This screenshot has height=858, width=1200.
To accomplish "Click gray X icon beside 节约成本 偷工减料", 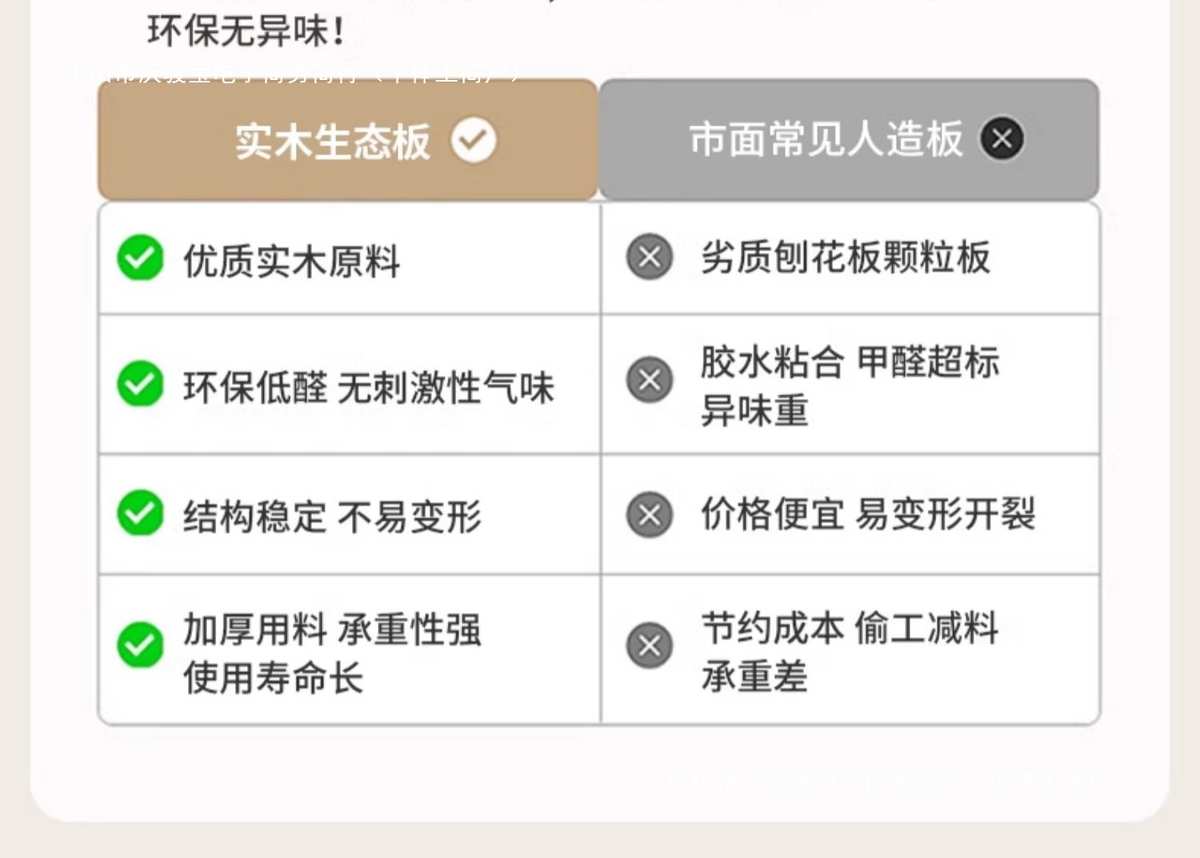I will pyautogui.click(x=649, y=645).
